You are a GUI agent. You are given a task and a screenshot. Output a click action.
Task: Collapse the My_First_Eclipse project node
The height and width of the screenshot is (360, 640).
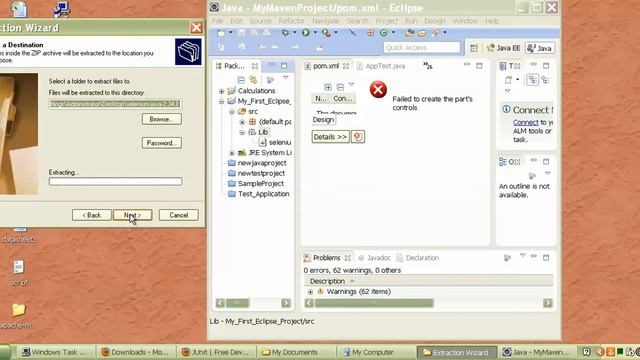coord(222,101)
